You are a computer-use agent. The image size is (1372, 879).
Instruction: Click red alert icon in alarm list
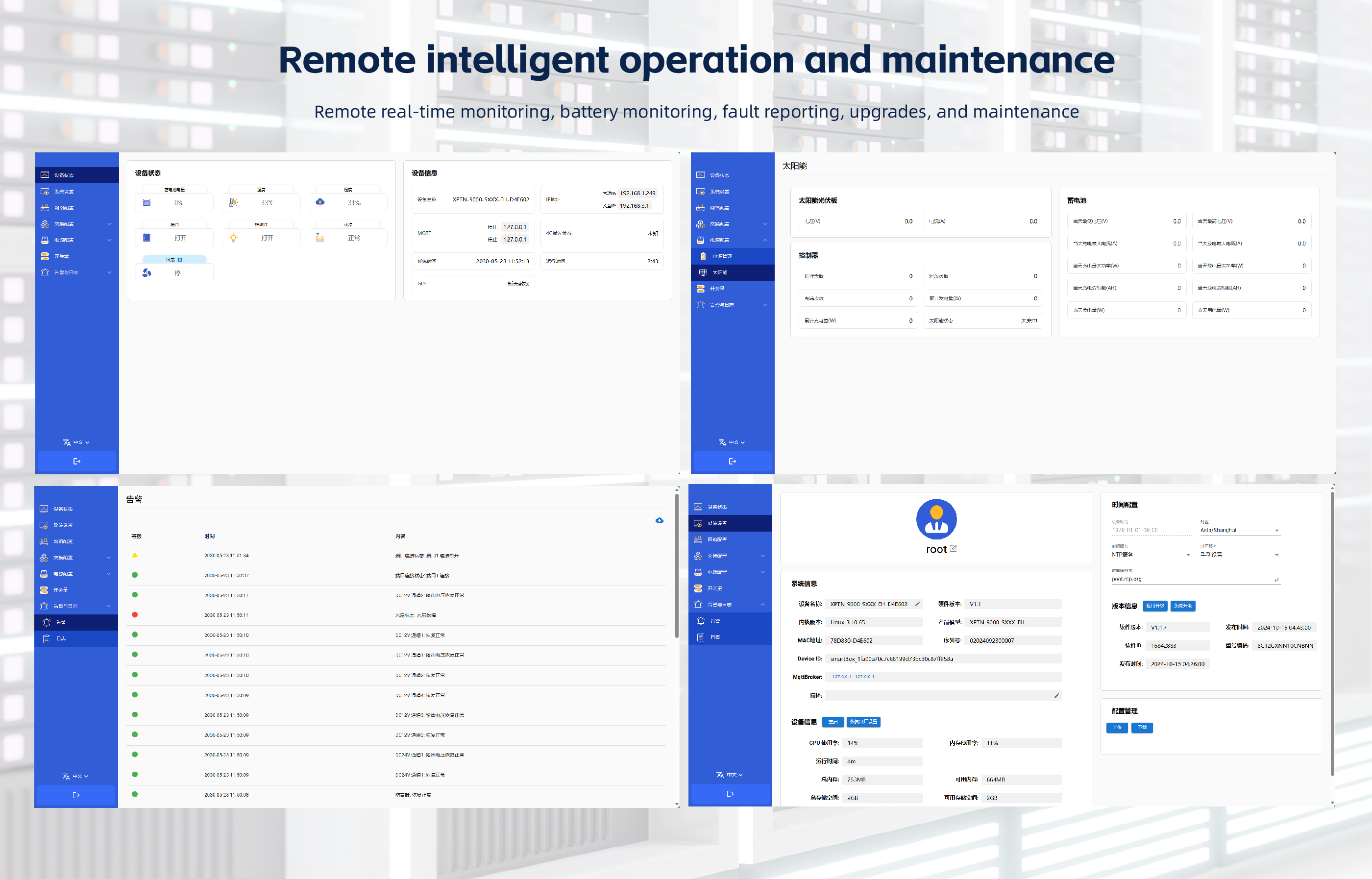pos(135,615)
